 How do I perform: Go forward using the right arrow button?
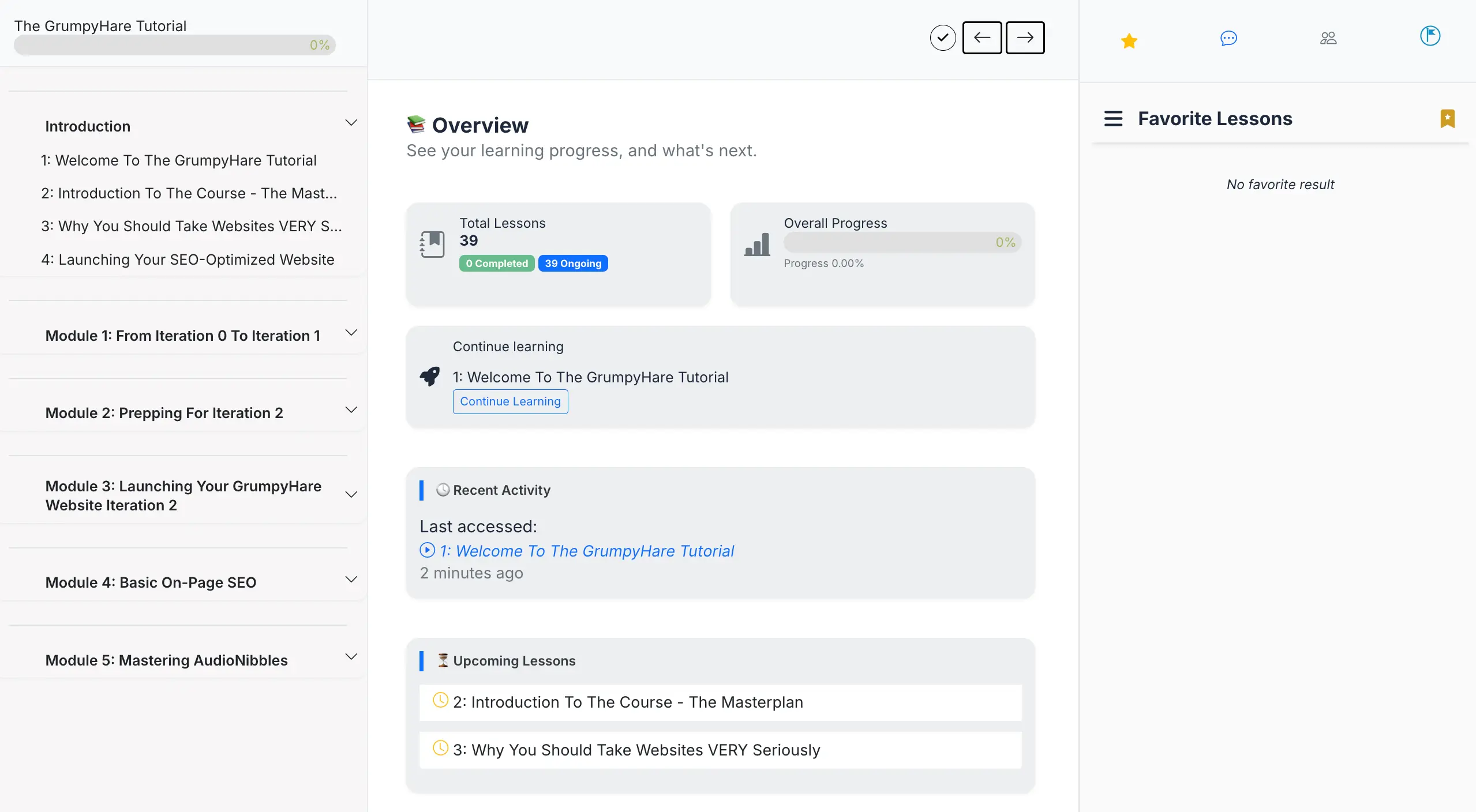[x=1025, y=37]
